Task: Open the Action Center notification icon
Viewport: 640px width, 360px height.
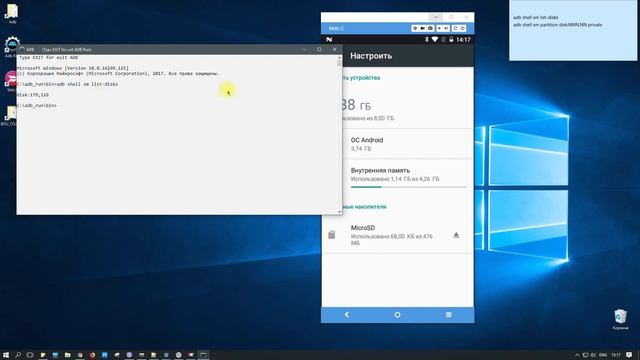Action: pyautogui.click(x=629, y=355)
